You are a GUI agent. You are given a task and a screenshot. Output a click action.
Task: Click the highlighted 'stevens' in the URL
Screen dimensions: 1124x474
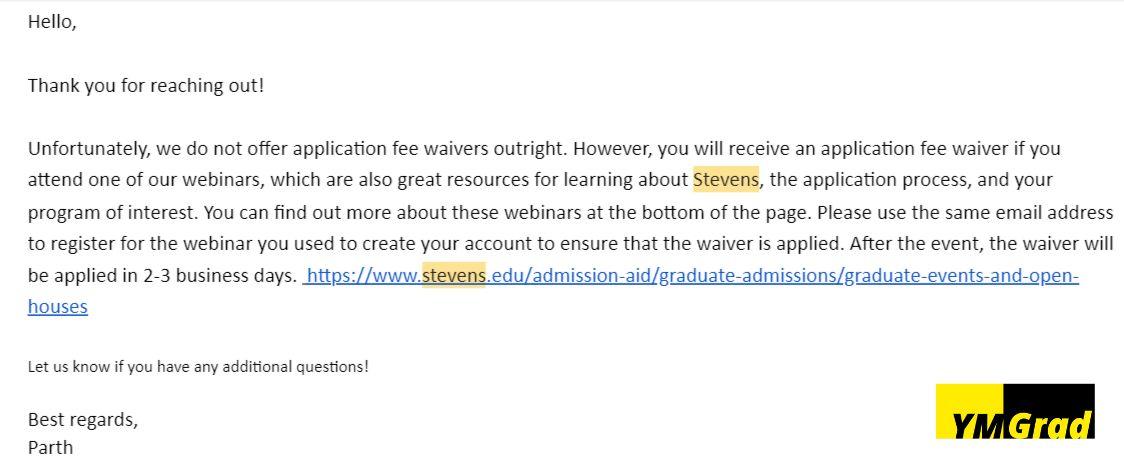pyautogui.click(x=454, y=275)
